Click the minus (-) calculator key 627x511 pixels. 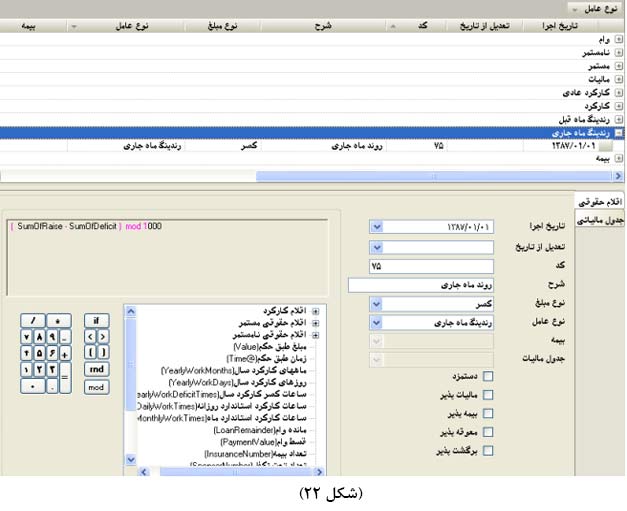coord(65,337)
